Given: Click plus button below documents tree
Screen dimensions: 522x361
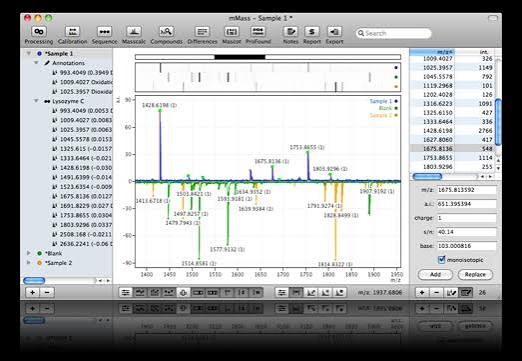Looking at the screenshot, I should [x=32, y=292].
